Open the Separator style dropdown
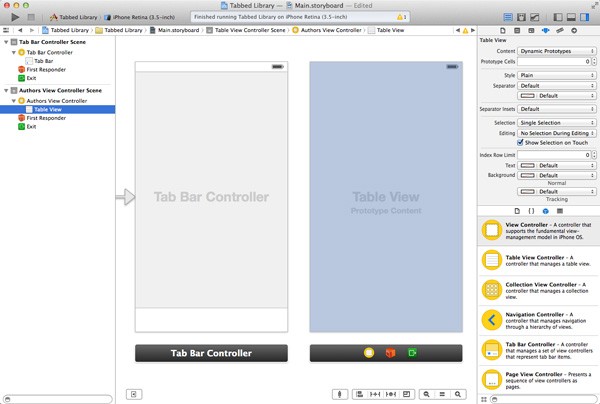 557,86
